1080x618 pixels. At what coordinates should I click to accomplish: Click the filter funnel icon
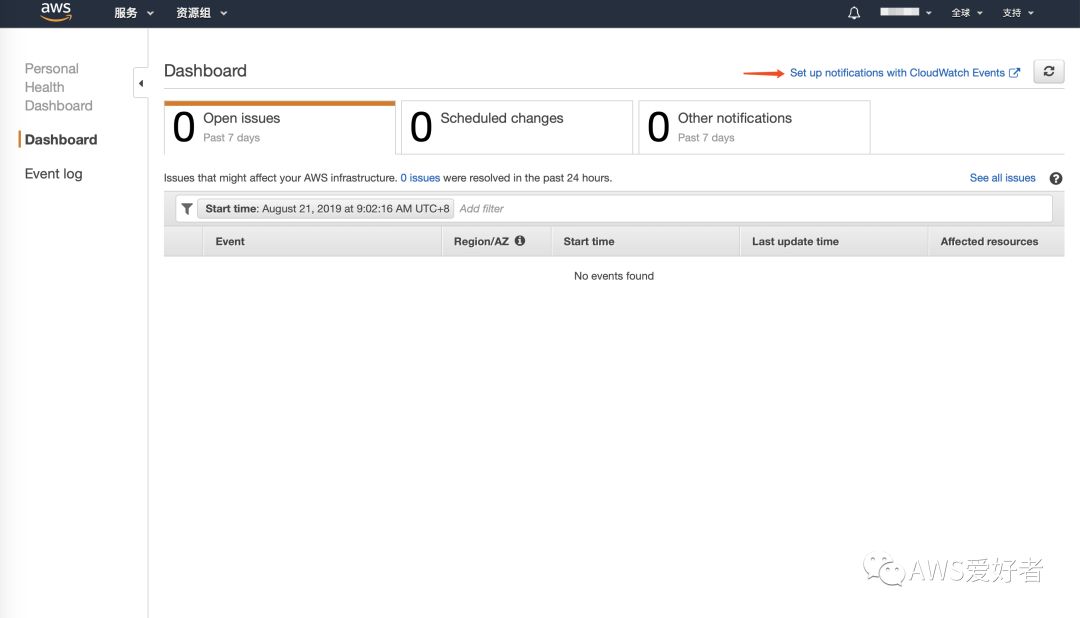click(x=187, y=209)
